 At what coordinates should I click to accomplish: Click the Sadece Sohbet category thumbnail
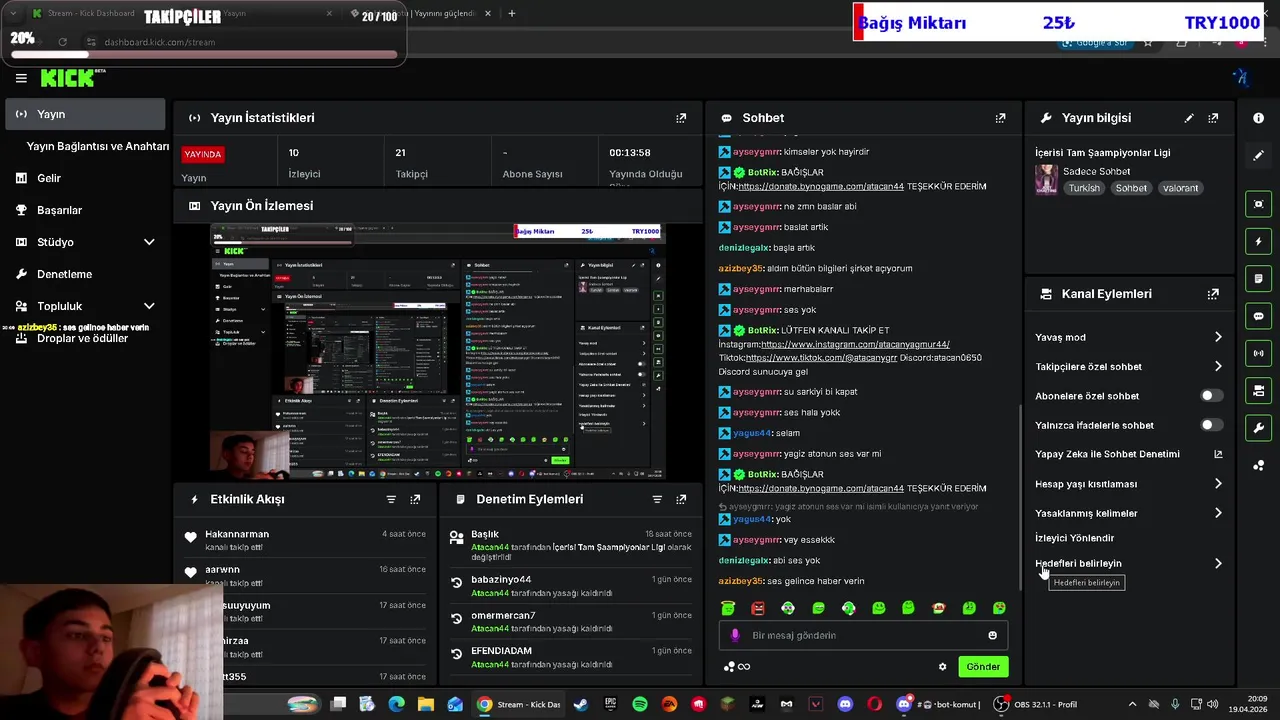(x=1046, y=180)
